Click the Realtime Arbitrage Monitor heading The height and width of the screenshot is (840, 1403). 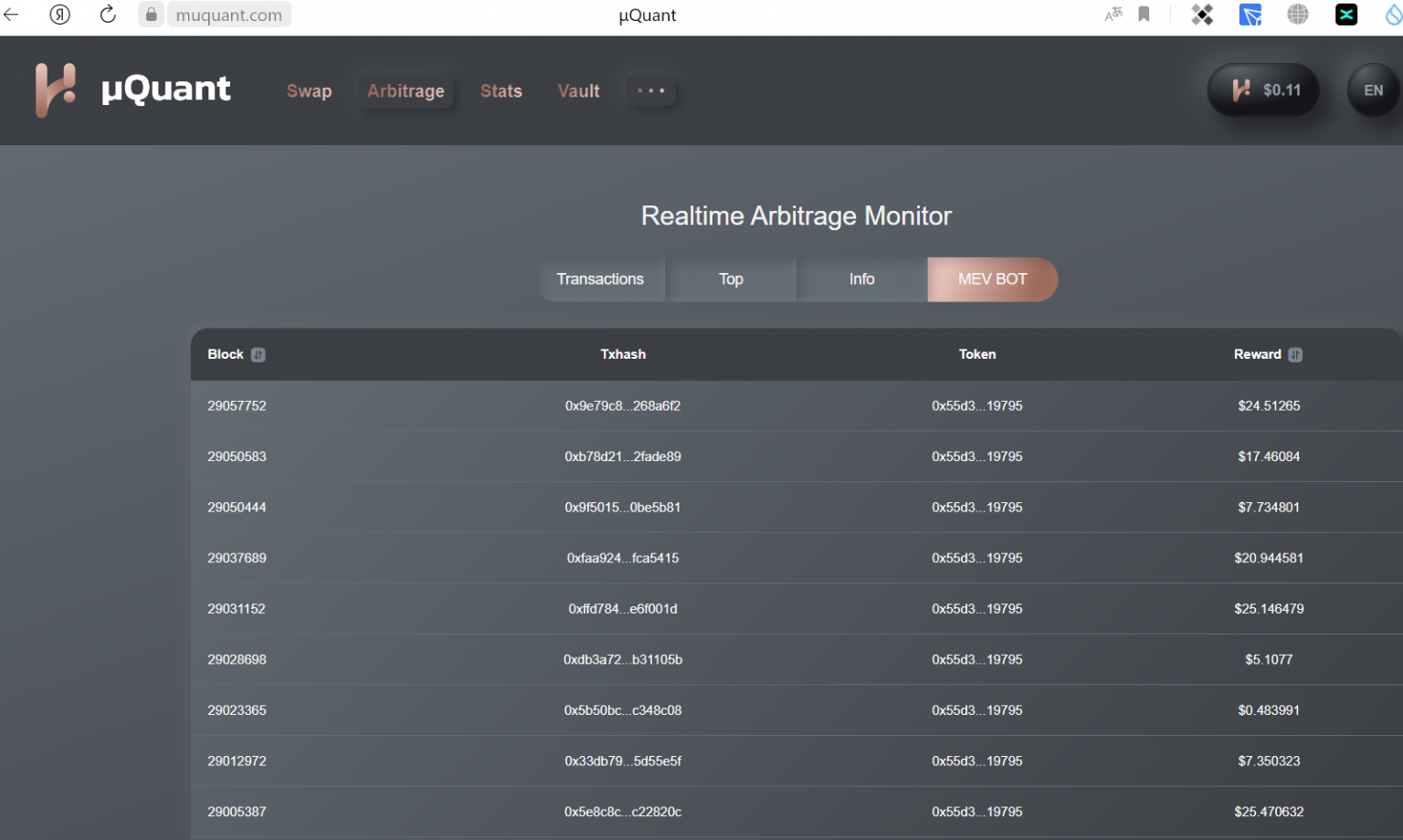[x=796, y=215]
